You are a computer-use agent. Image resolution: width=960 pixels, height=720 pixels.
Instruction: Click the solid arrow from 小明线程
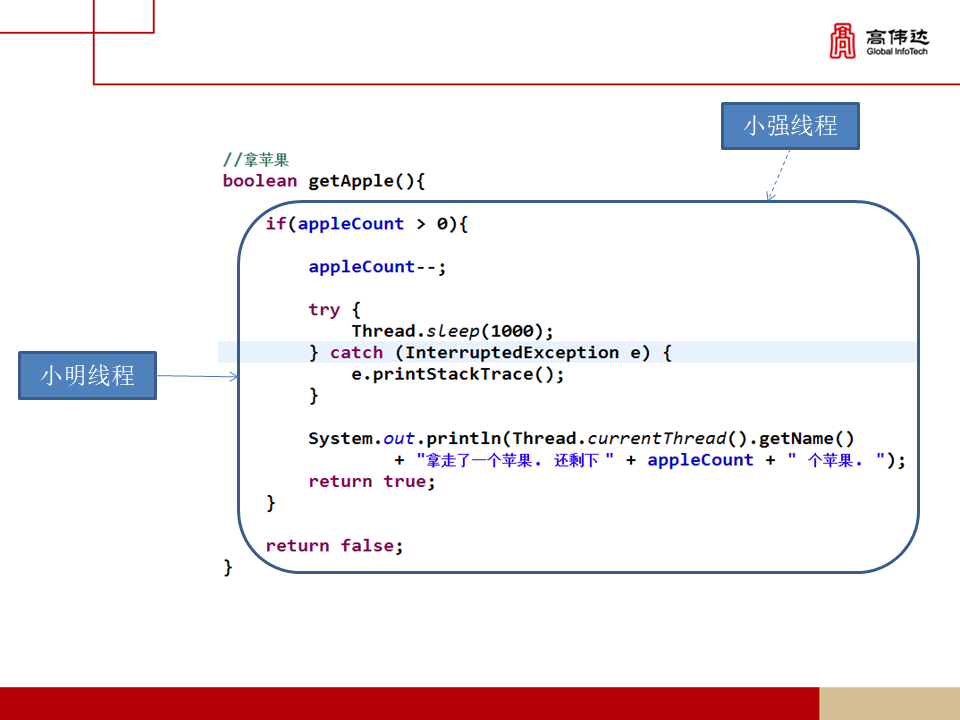click(x=195, y=375)
